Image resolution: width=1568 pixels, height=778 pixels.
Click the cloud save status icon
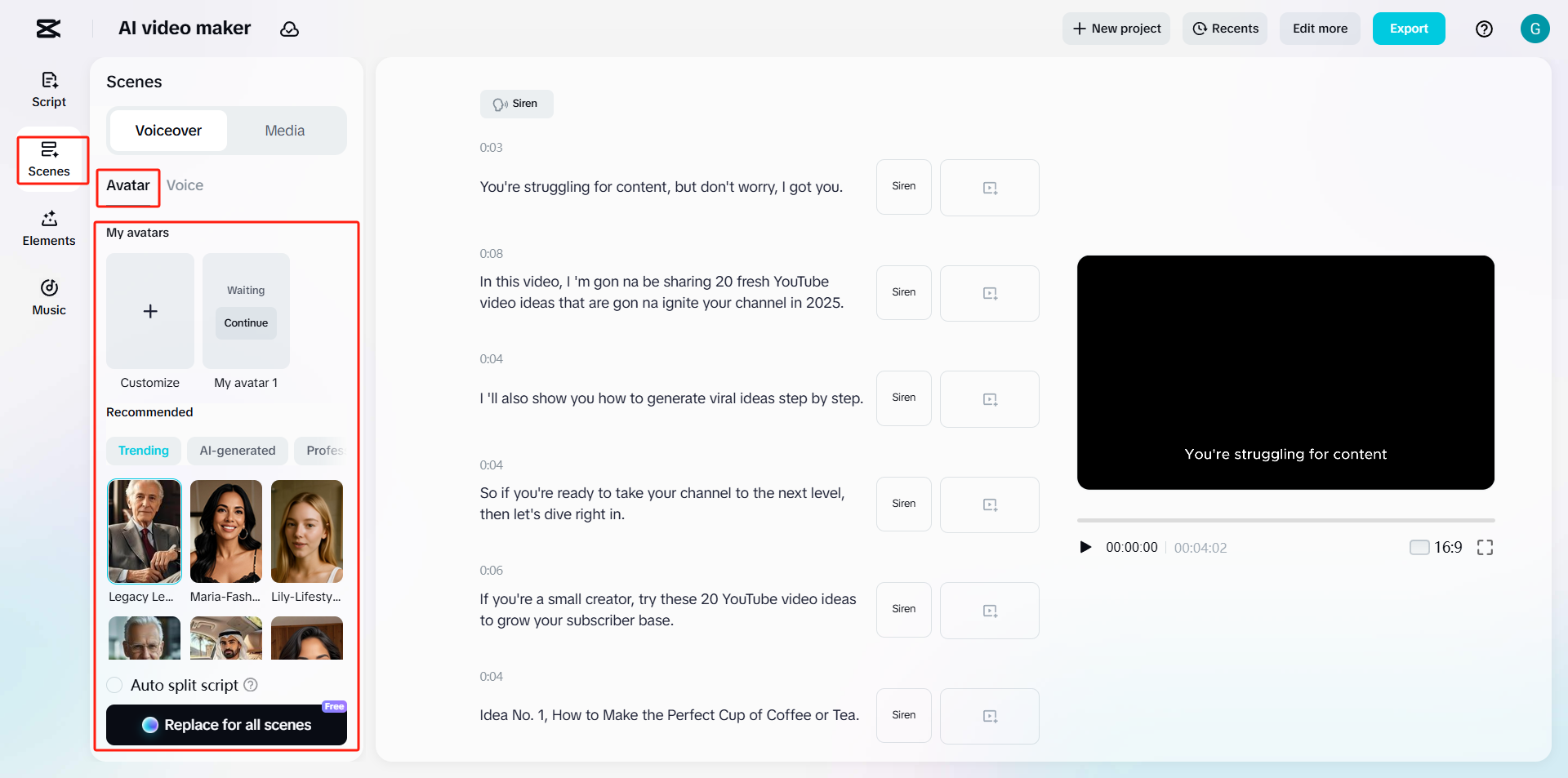pyautogui.click(x=289, y=29)
